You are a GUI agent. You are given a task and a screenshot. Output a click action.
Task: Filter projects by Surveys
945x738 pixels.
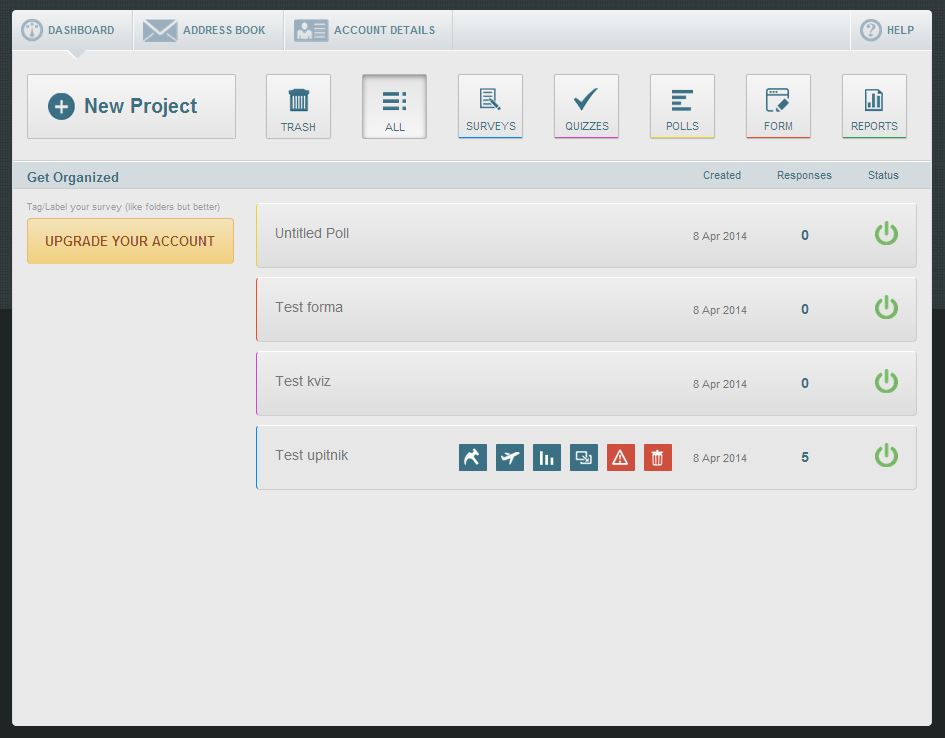point(490,107)
